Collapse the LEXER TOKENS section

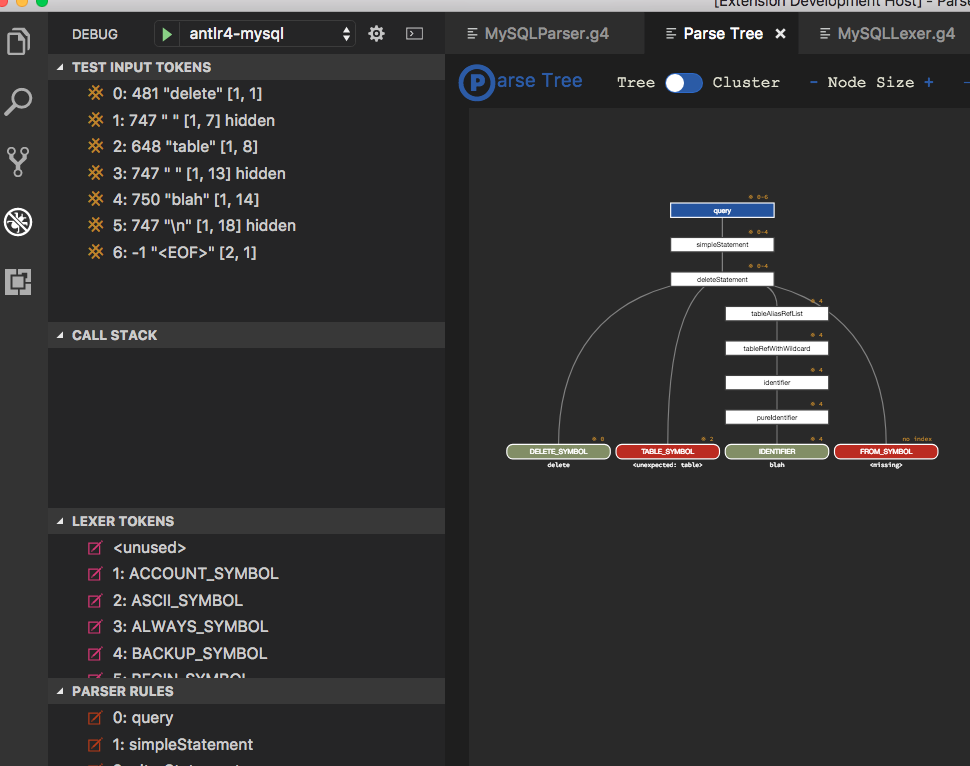click(62, 521)
